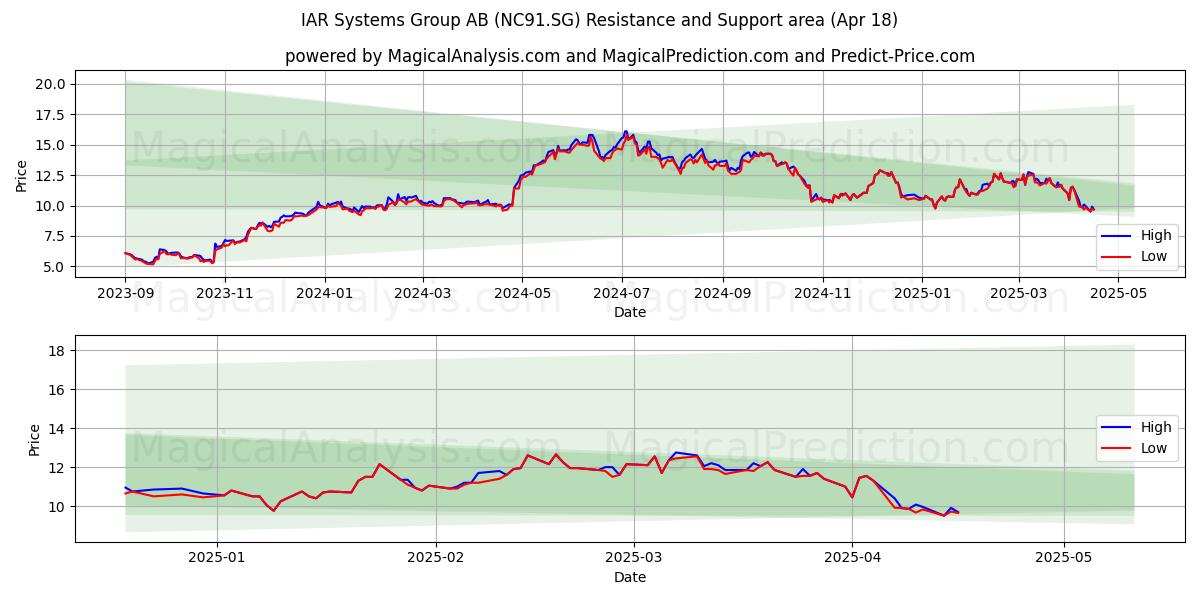Click the '2025-02' tick label on bottom chart
Image resolution: width=1200 pixels, height=600 pixels.
click(x=437, y=560)
